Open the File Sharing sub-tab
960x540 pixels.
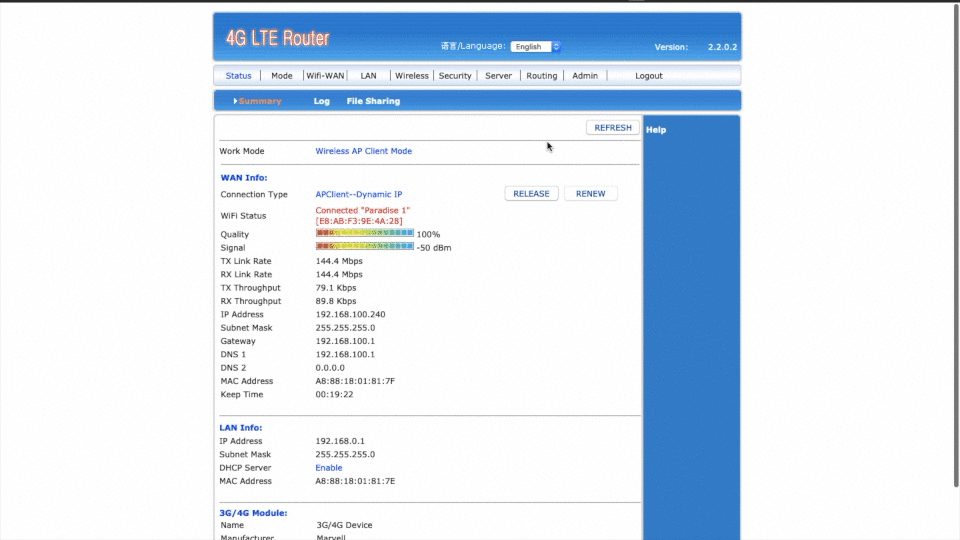(373, 101)
